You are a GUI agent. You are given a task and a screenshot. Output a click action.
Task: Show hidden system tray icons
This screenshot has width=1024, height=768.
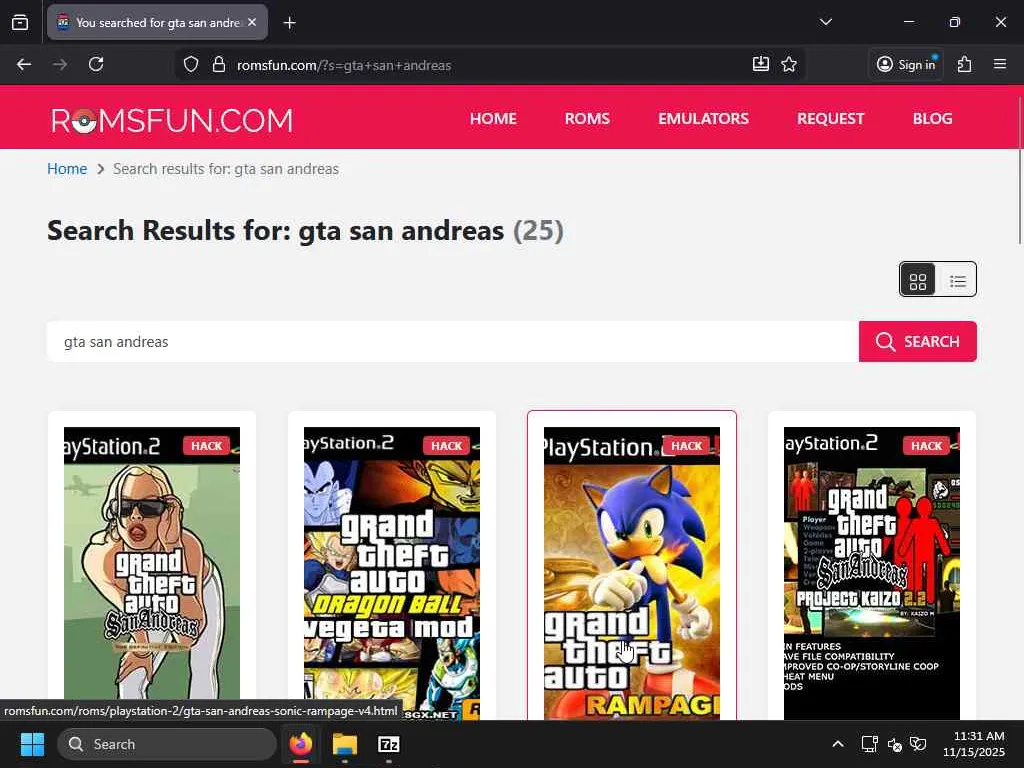[838, 744]
